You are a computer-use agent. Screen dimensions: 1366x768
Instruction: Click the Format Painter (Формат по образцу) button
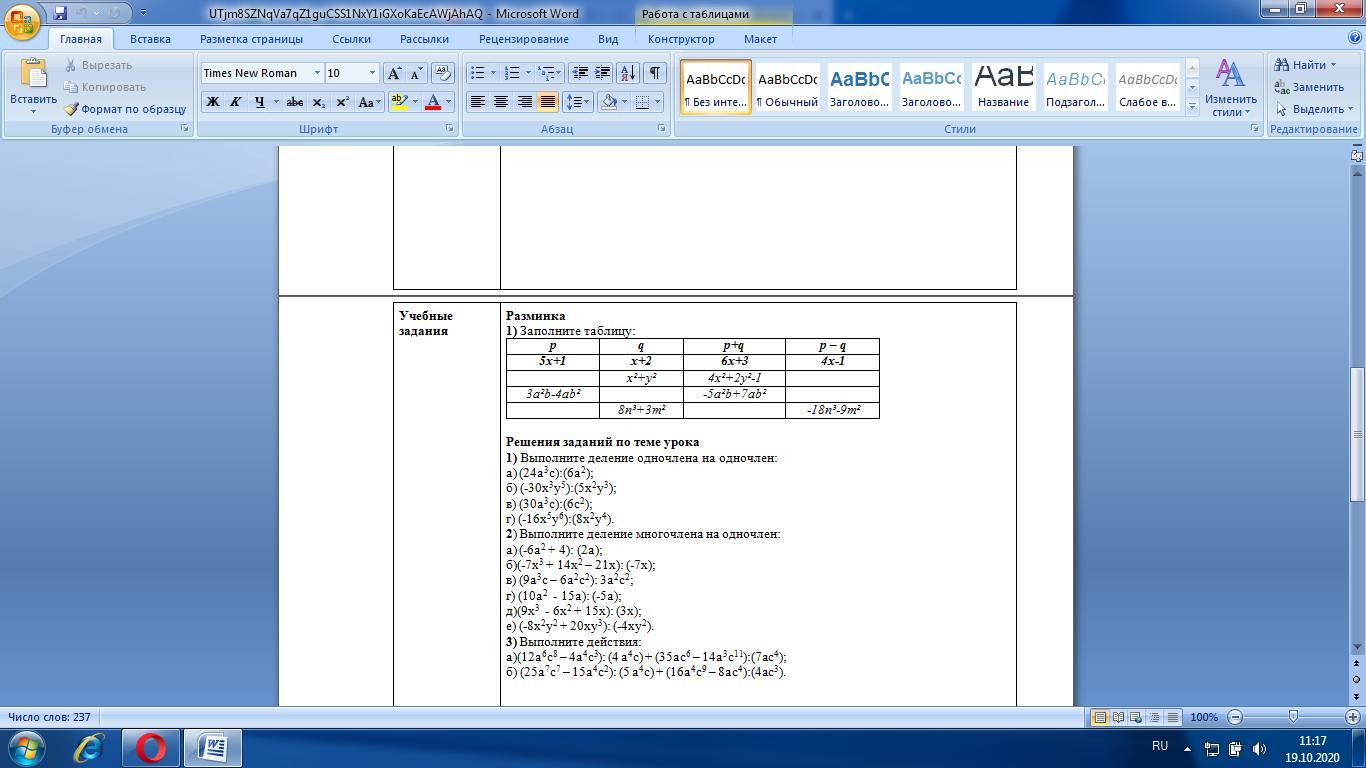126,109
